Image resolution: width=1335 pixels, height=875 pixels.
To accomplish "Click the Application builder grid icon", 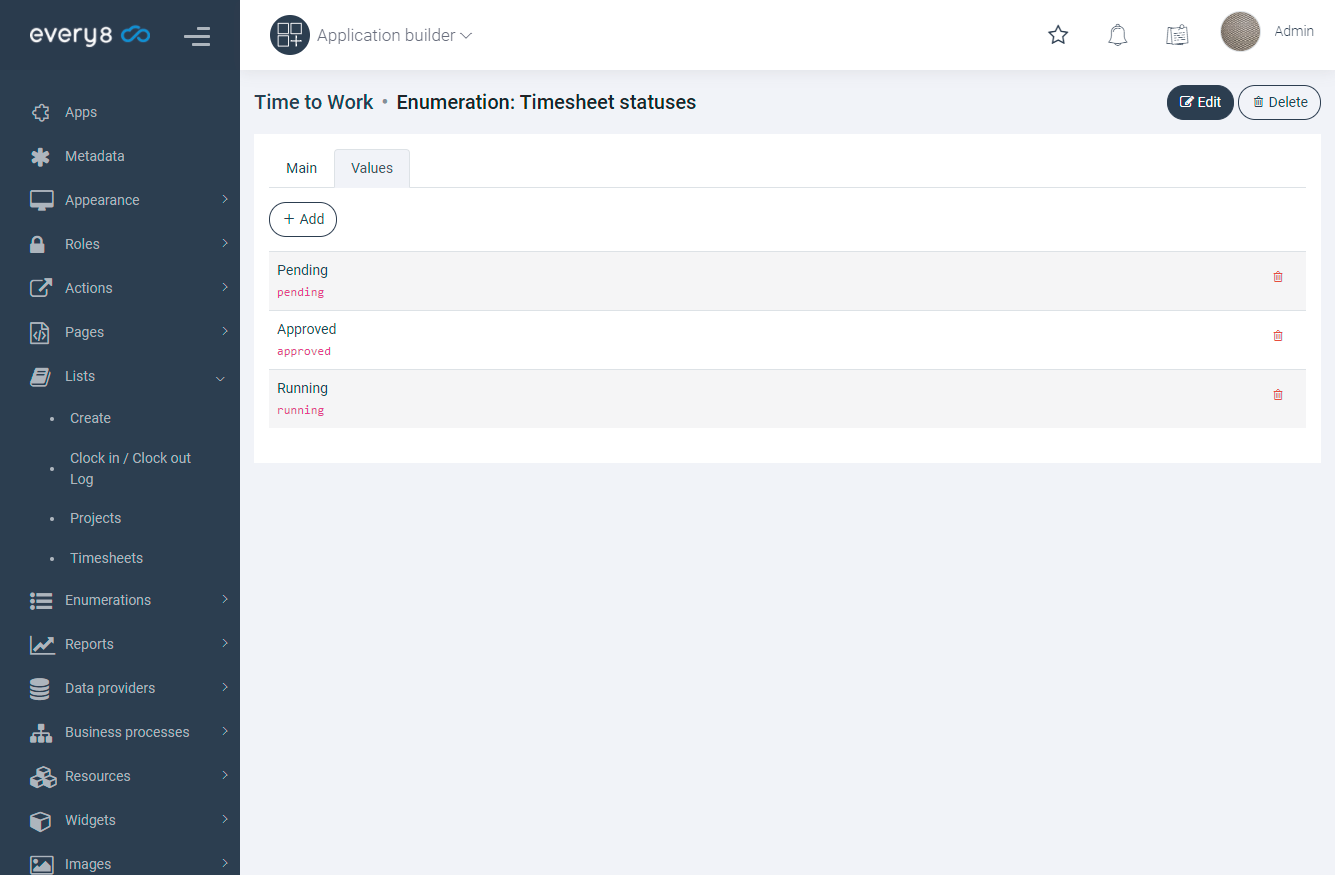I will (290, 35).
